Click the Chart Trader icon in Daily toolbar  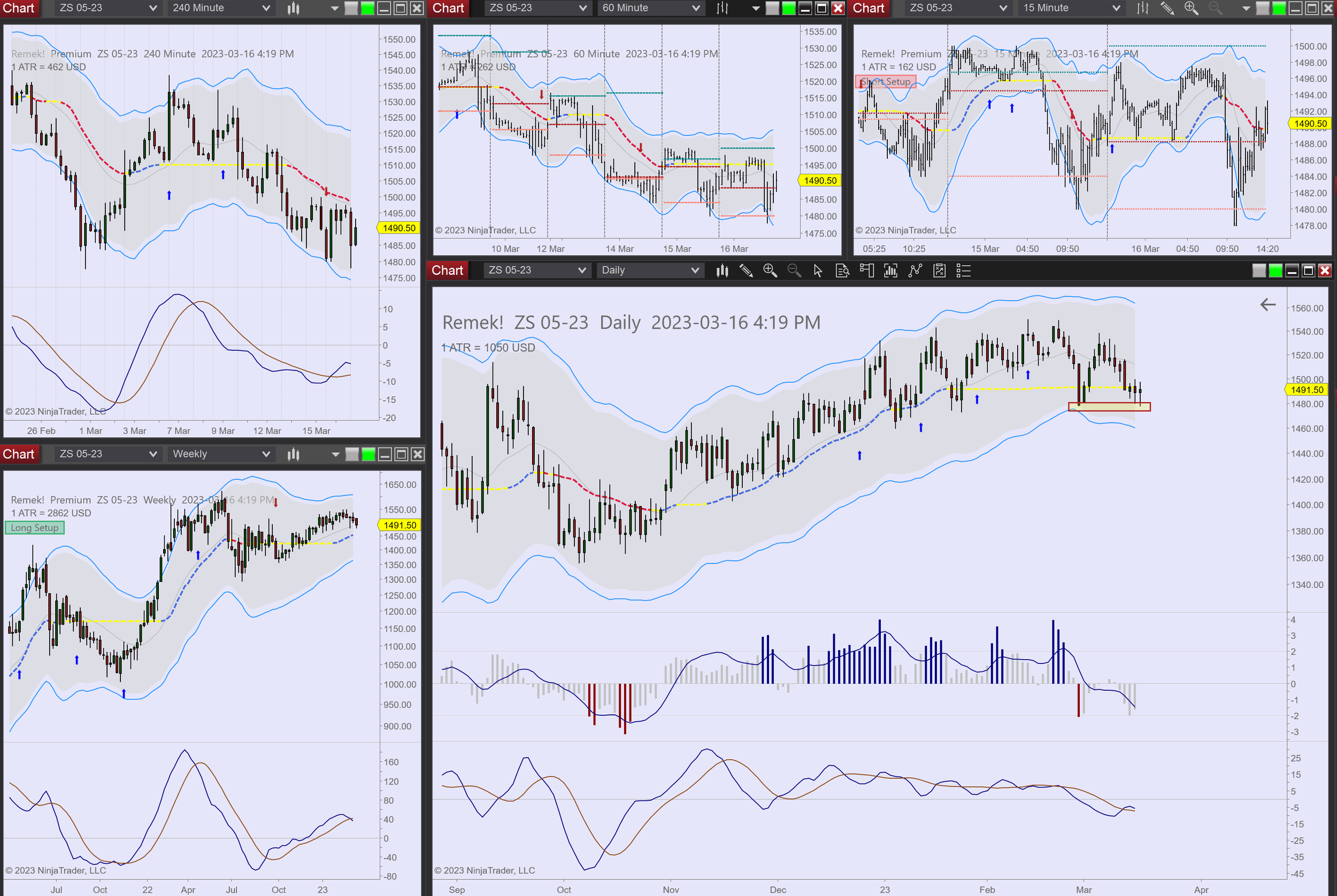(866, 271)
